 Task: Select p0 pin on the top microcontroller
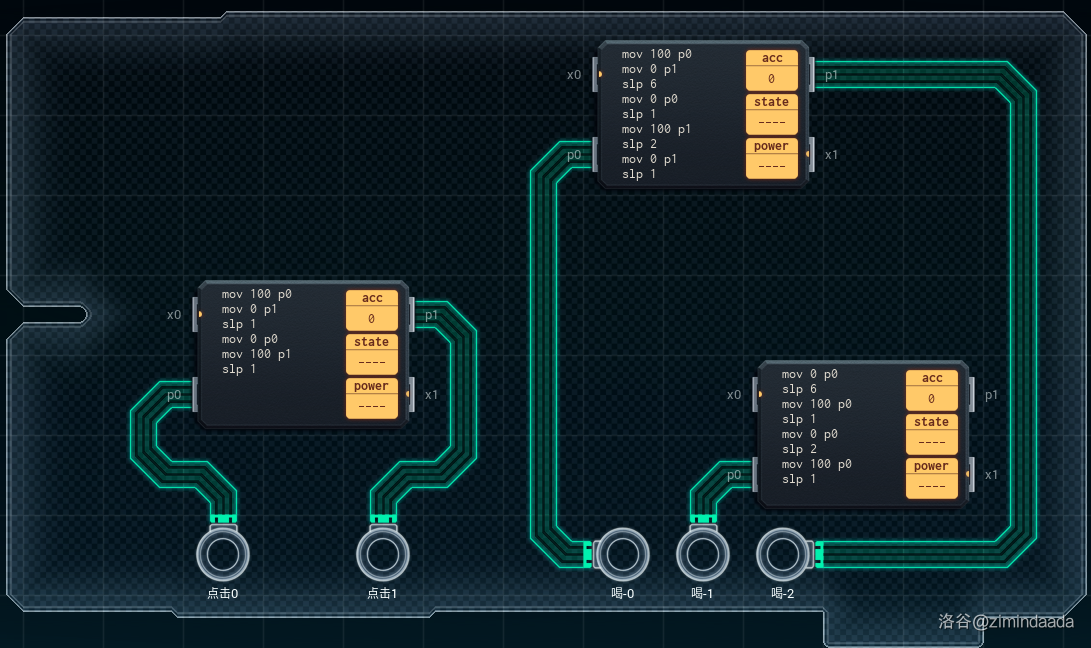(595, 155)
